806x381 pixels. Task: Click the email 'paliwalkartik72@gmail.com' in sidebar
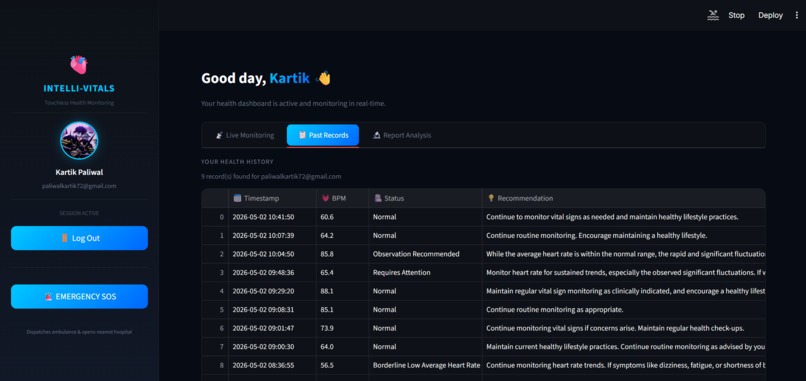[x=79, y=186]
